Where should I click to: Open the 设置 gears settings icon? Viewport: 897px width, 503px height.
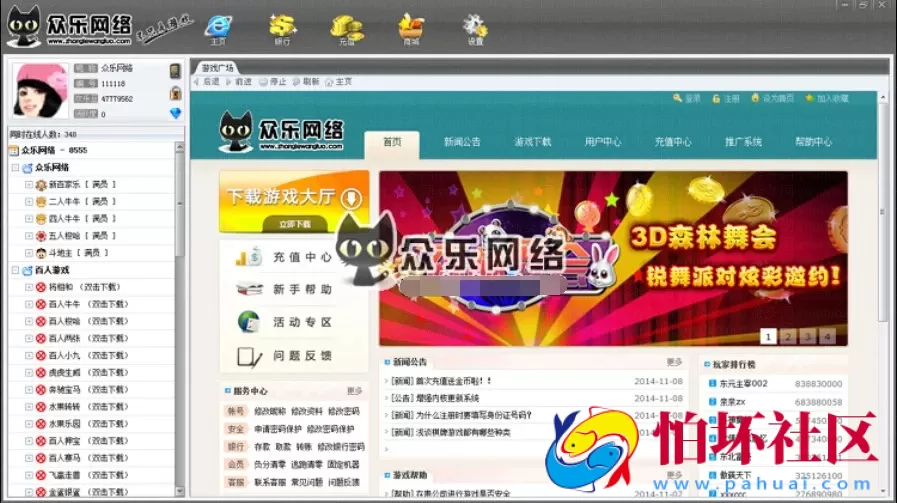tap(475, 30)
